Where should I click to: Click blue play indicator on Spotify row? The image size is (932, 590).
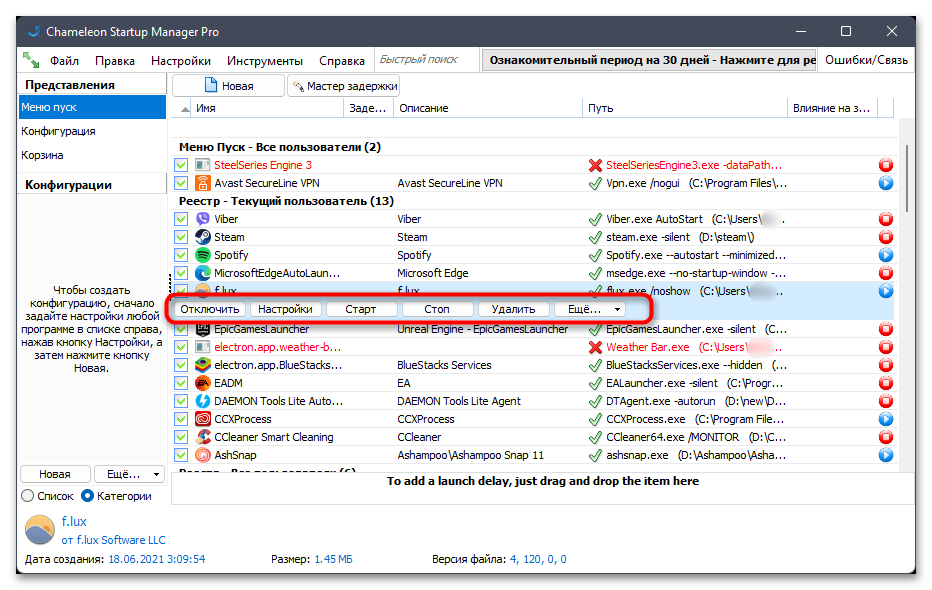tap(886, 255)
